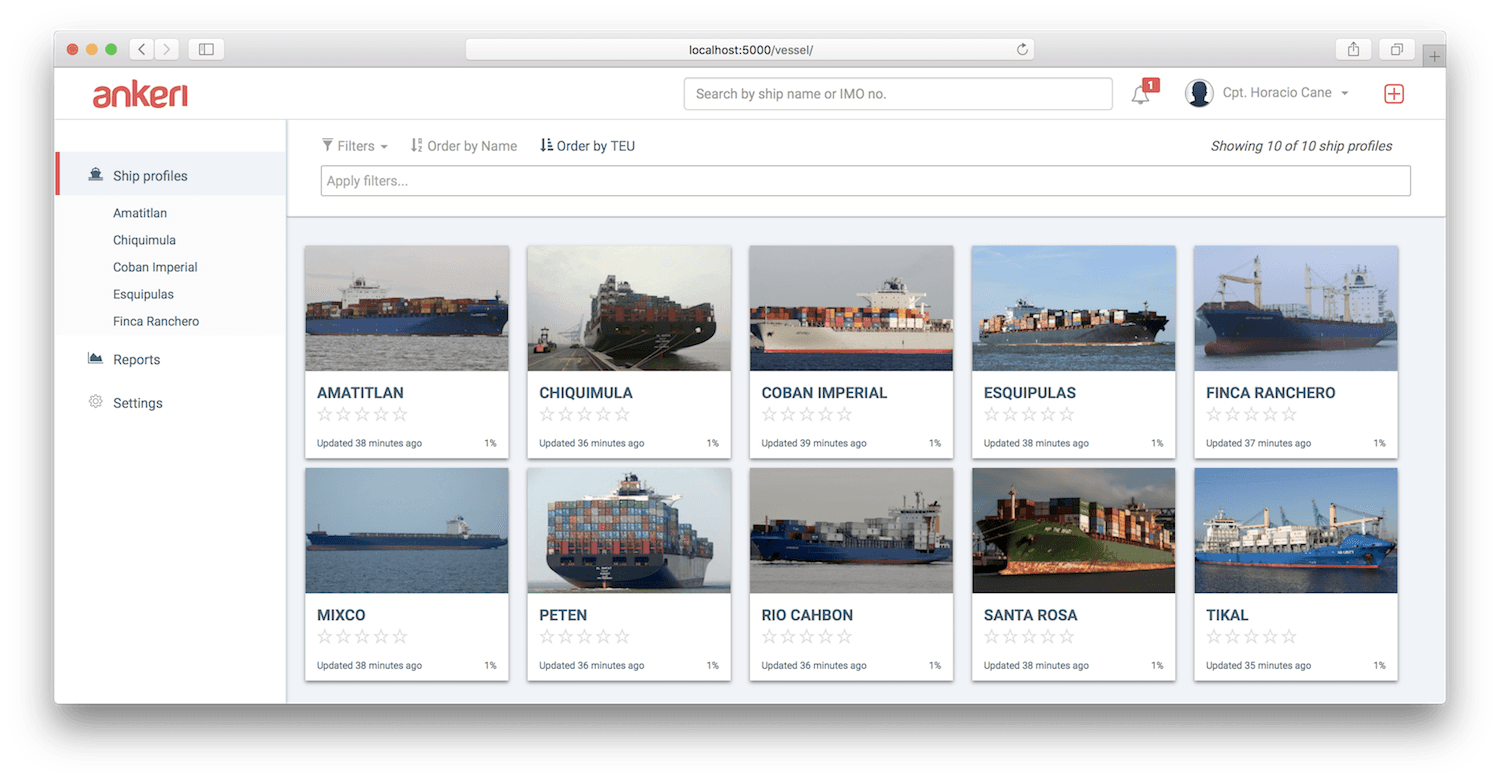The height and width of the screenshot is (781, 1500).
Task: Sort ships with Order by Name
Action: 464,146
